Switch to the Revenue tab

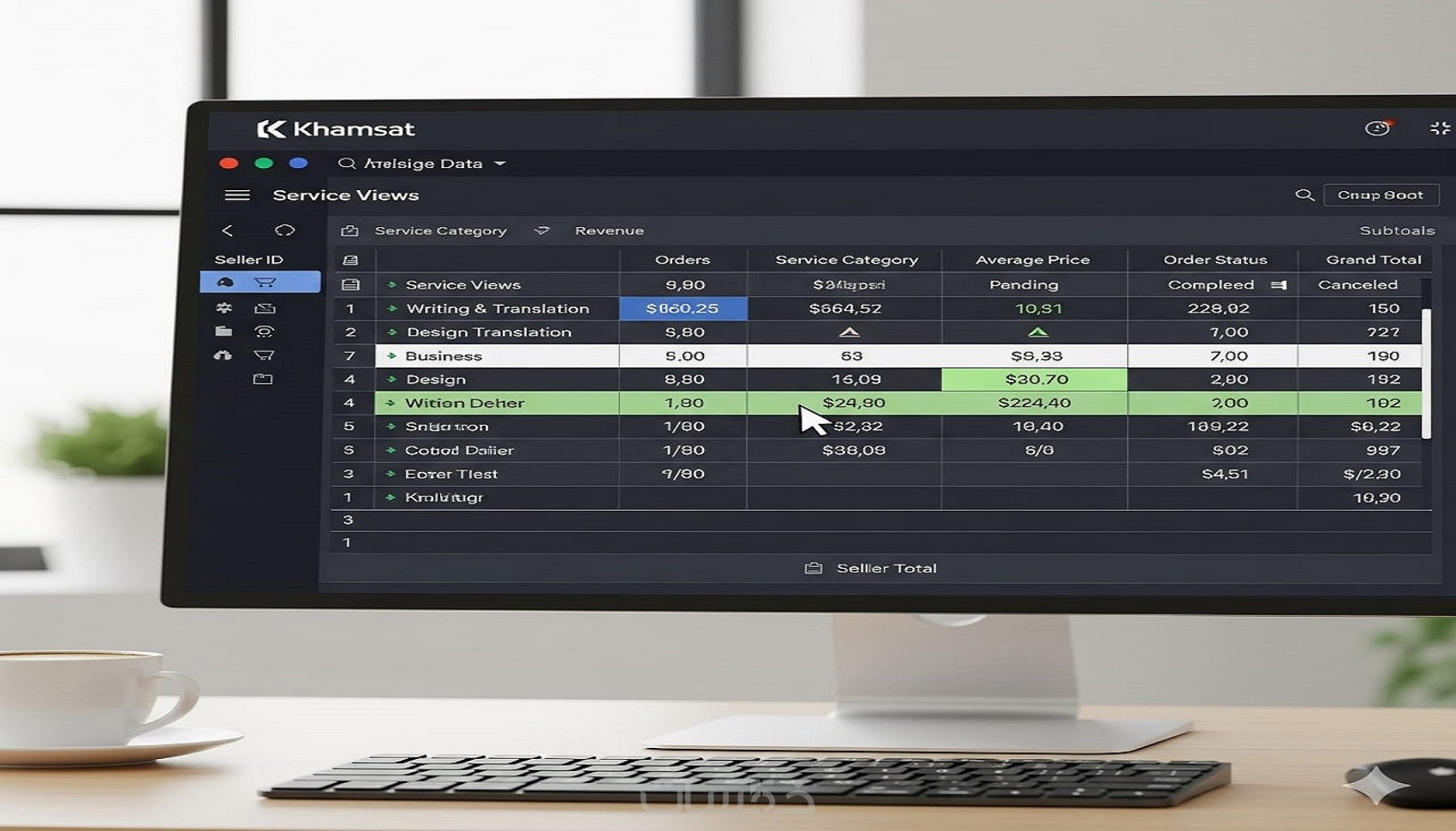(609, 230)
